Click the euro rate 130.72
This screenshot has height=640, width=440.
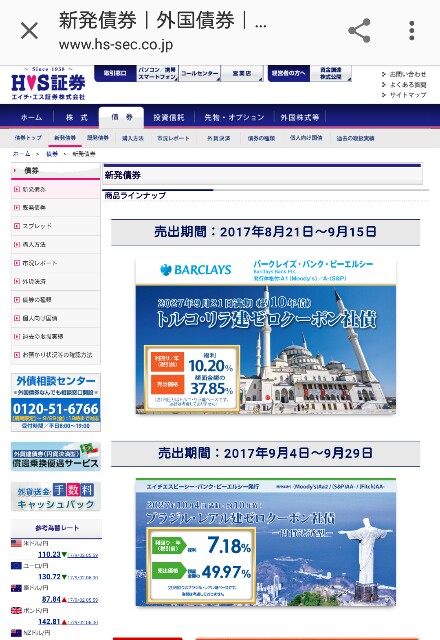point(49,577)
